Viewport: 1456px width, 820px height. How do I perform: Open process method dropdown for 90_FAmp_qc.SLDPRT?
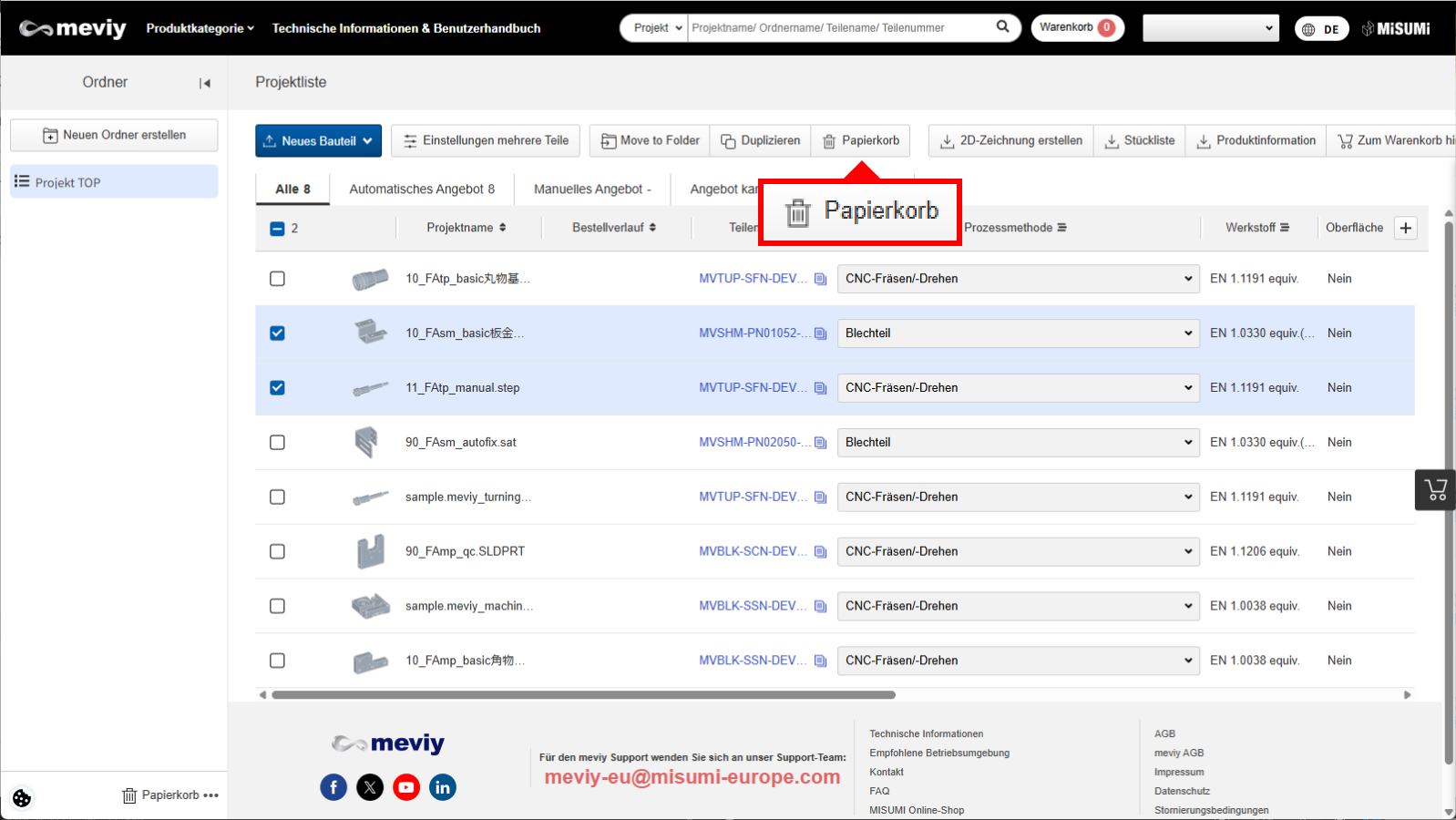(x=1018, y=552)
